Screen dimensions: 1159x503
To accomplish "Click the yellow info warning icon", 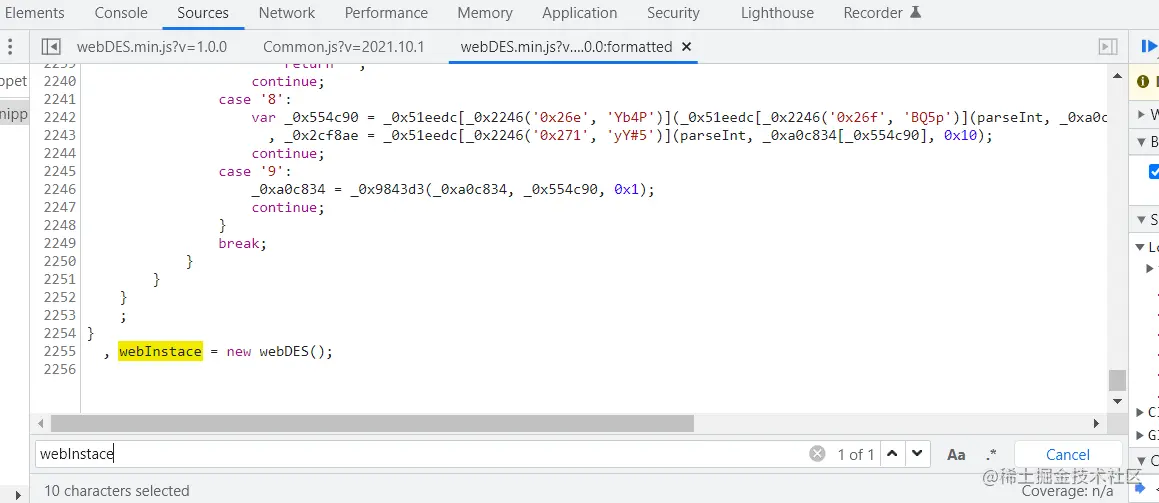I will pos(1143,81).
